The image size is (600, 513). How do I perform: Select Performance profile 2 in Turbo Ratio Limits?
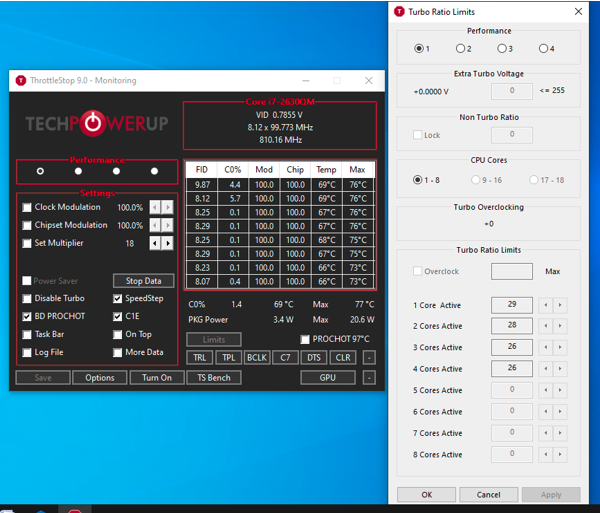[x=460, y=49]
